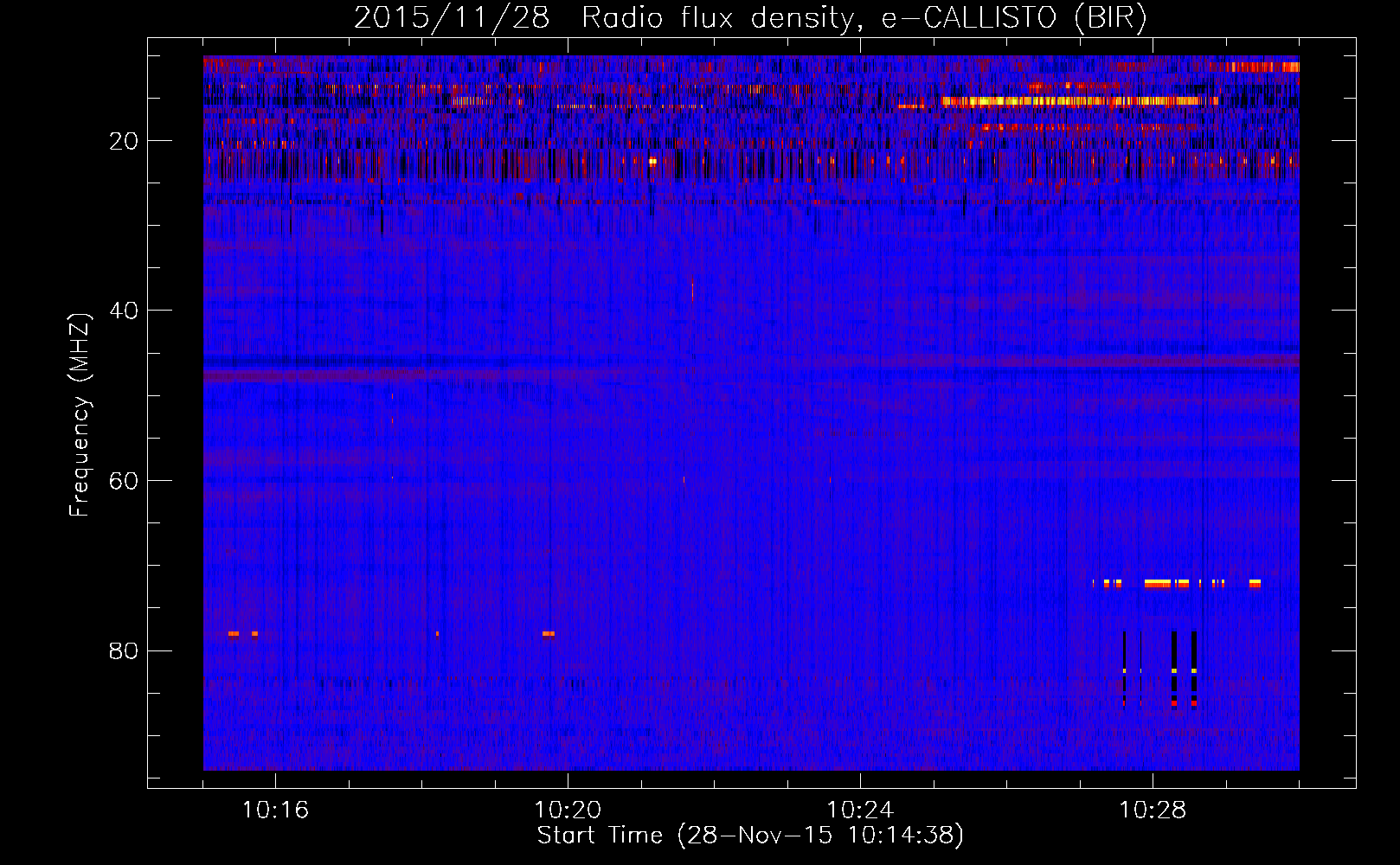Click the leftmost orange dash near 78 MHz
Screen dimensions: 1400x865
pos(234,634)
